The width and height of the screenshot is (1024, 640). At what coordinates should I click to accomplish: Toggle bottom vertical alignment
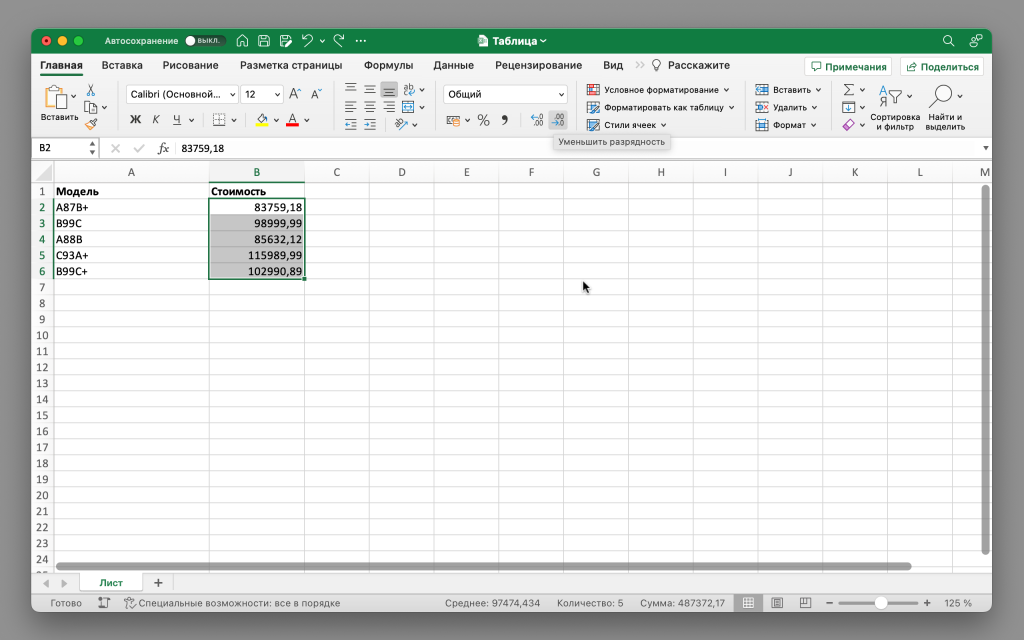(x=389, y=89)
